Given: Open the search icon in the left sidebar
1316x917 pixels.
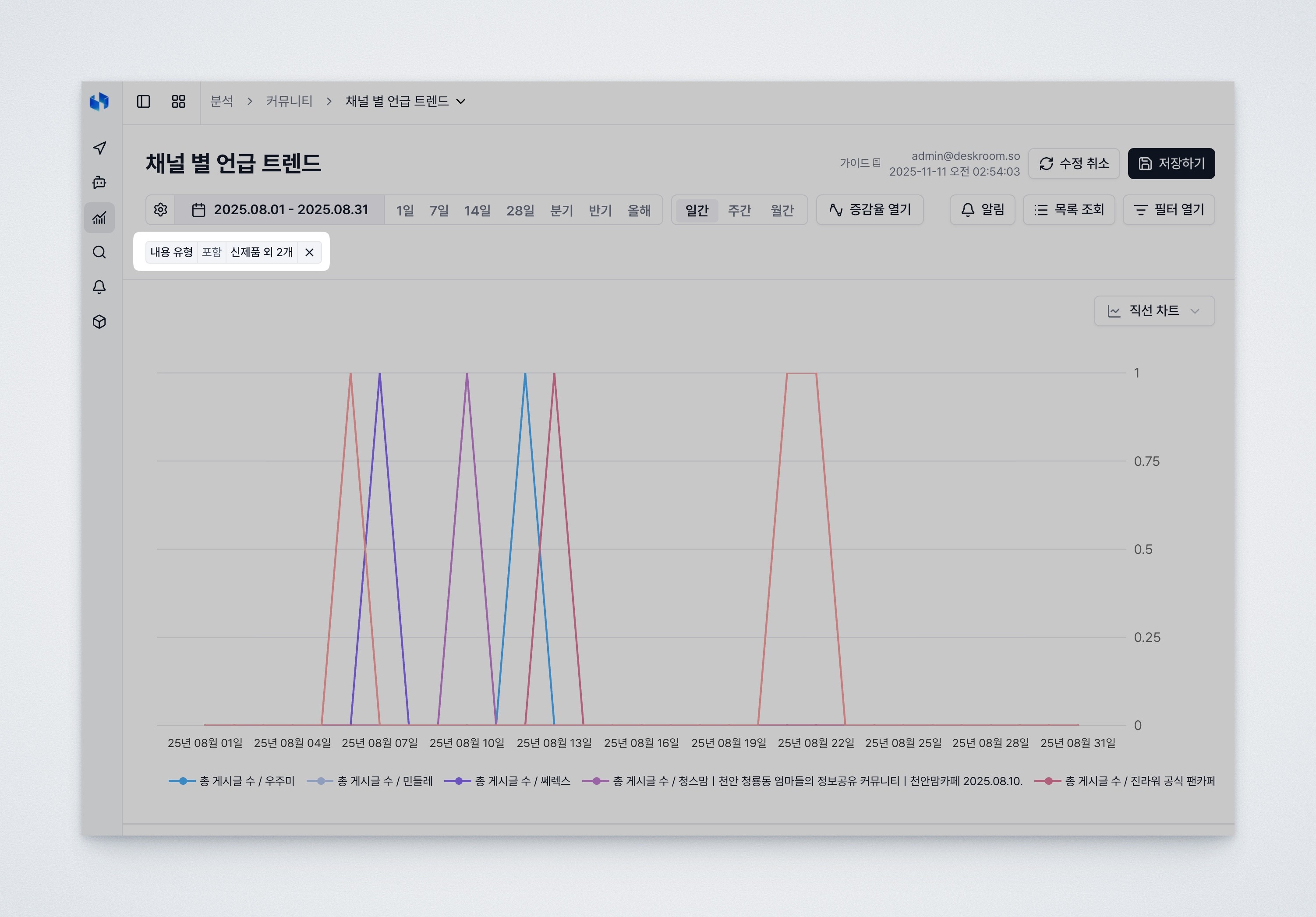Looking at the screenshot, I should 99,252.
